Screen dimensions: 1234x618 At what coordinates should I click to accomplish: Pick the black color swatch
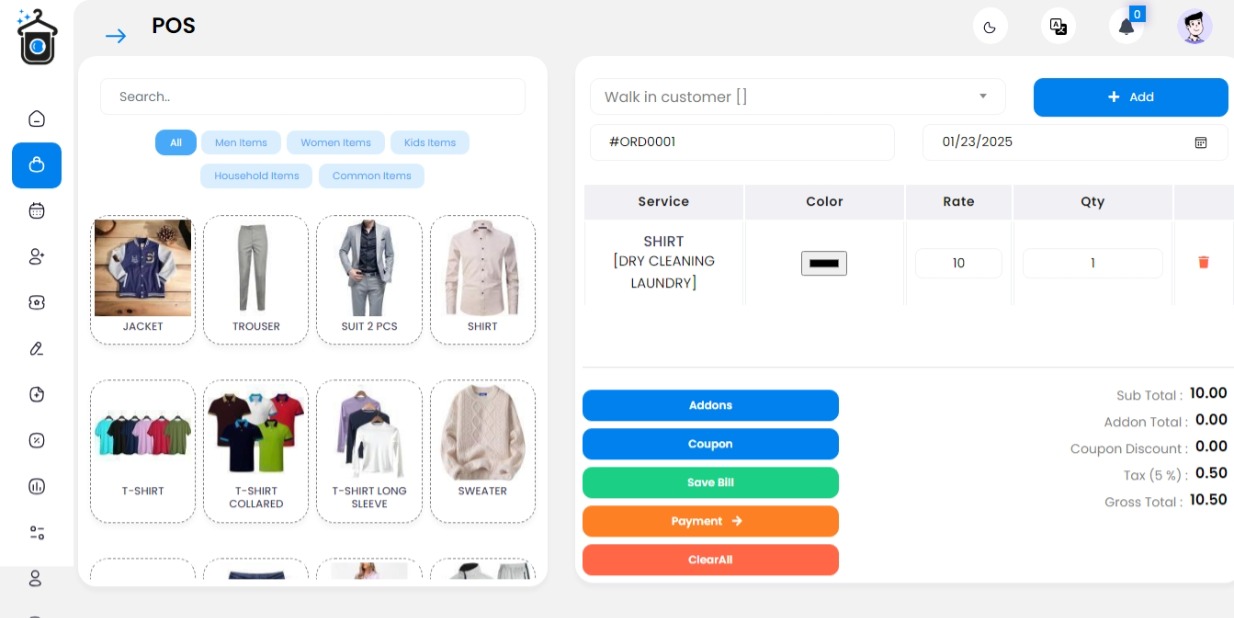[x=824, y=263]
